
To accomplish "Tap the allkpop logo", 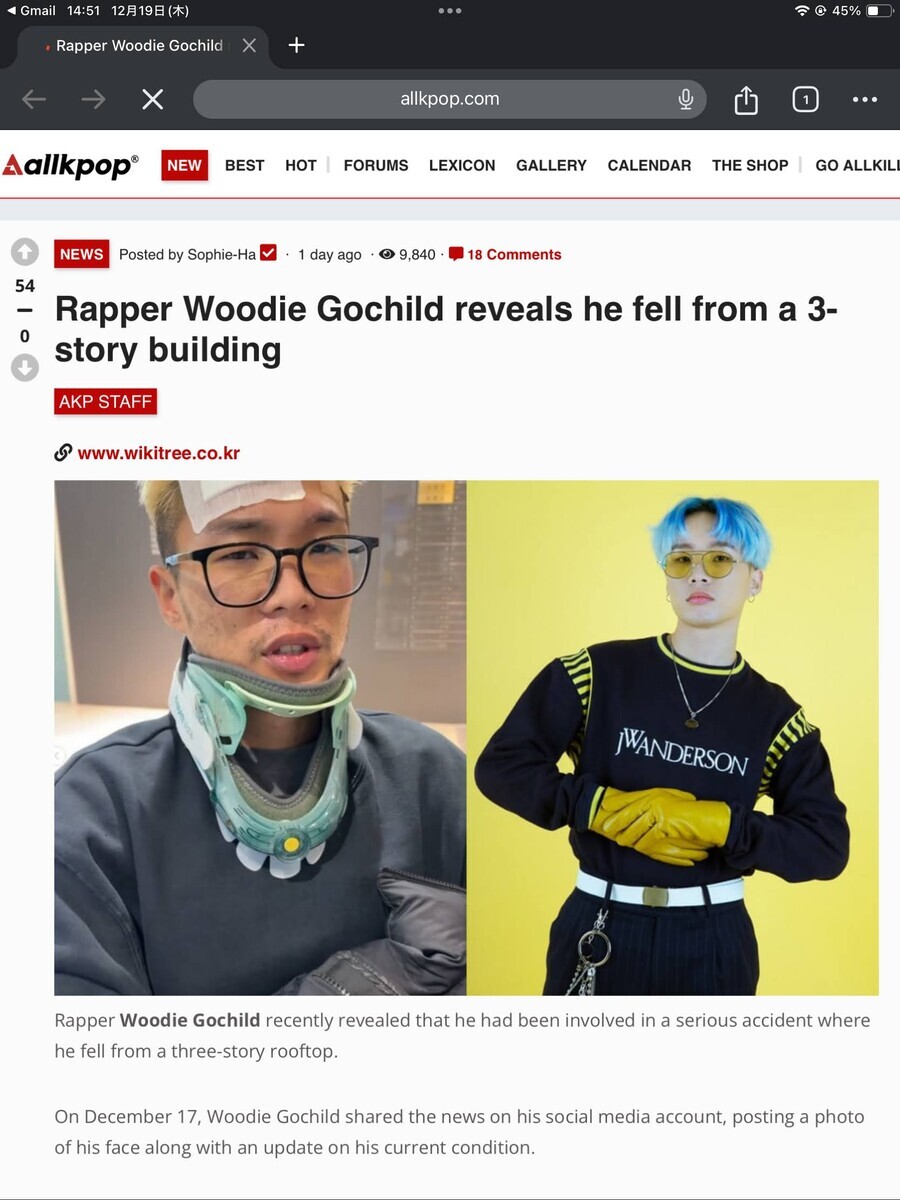I will point(70,165).
